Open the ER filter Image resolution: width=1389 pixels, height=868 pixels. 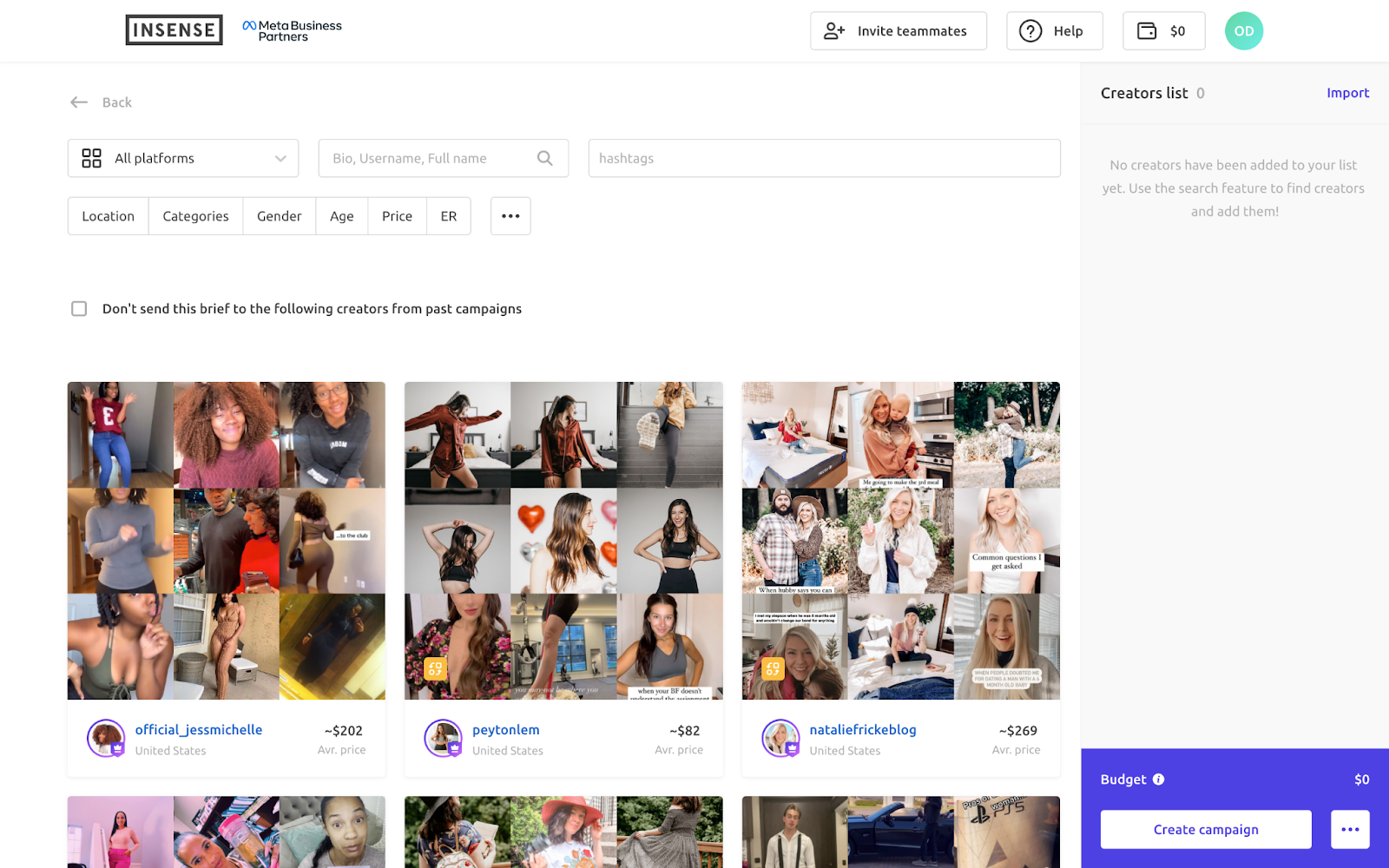coord(449,216)
